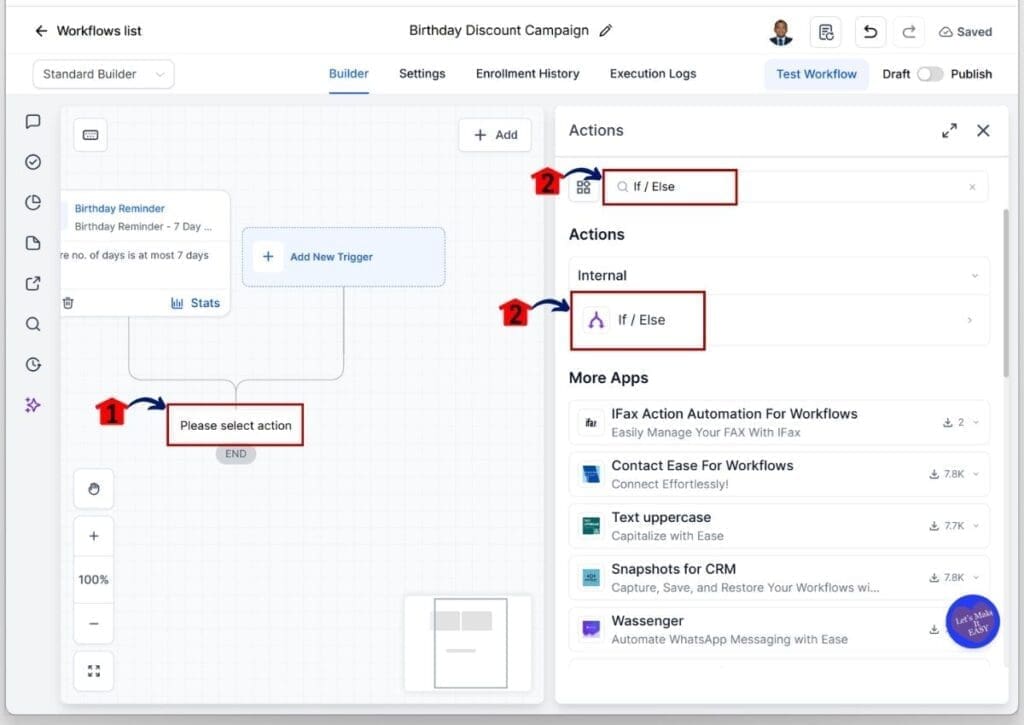Open the Execution Logs tab
The width and height of the screenshot is (1024, 725).
[x=653, y=74]
